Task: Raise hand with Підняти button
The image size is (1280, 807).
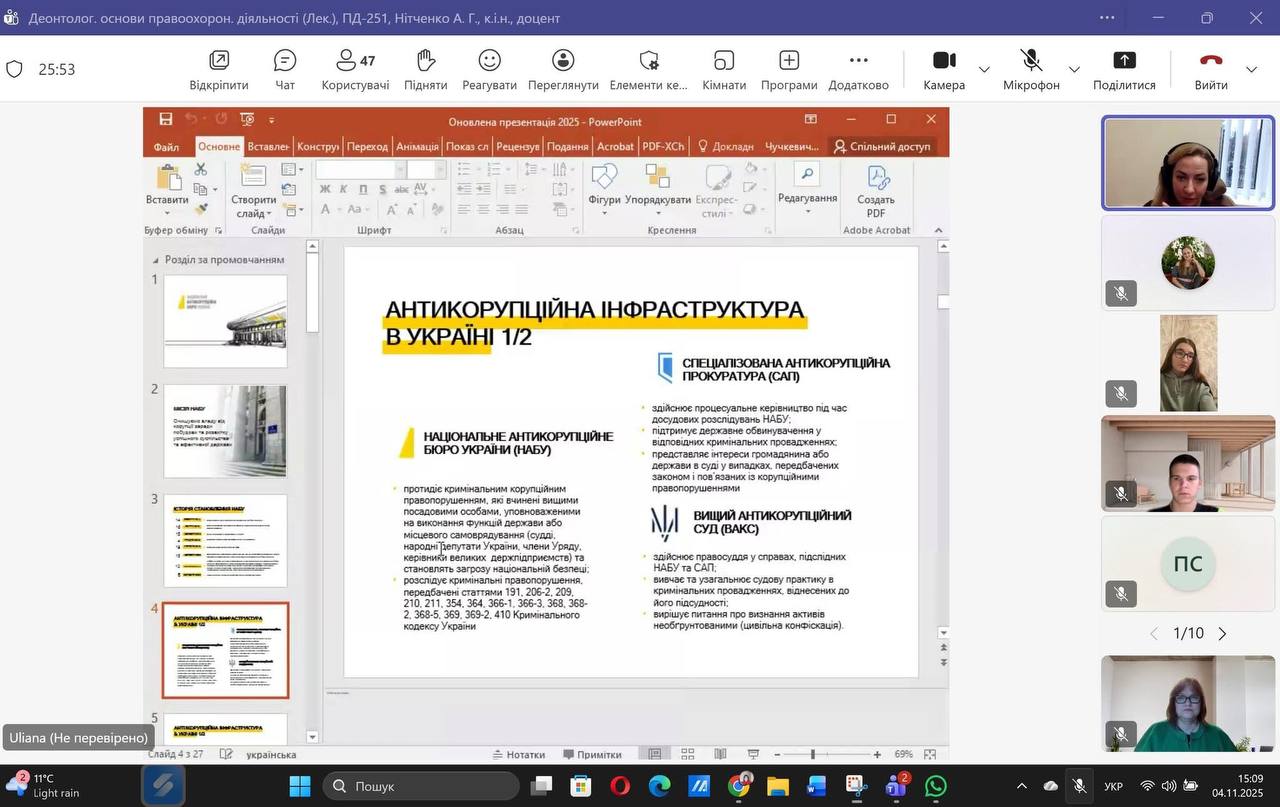Action: 426,69
